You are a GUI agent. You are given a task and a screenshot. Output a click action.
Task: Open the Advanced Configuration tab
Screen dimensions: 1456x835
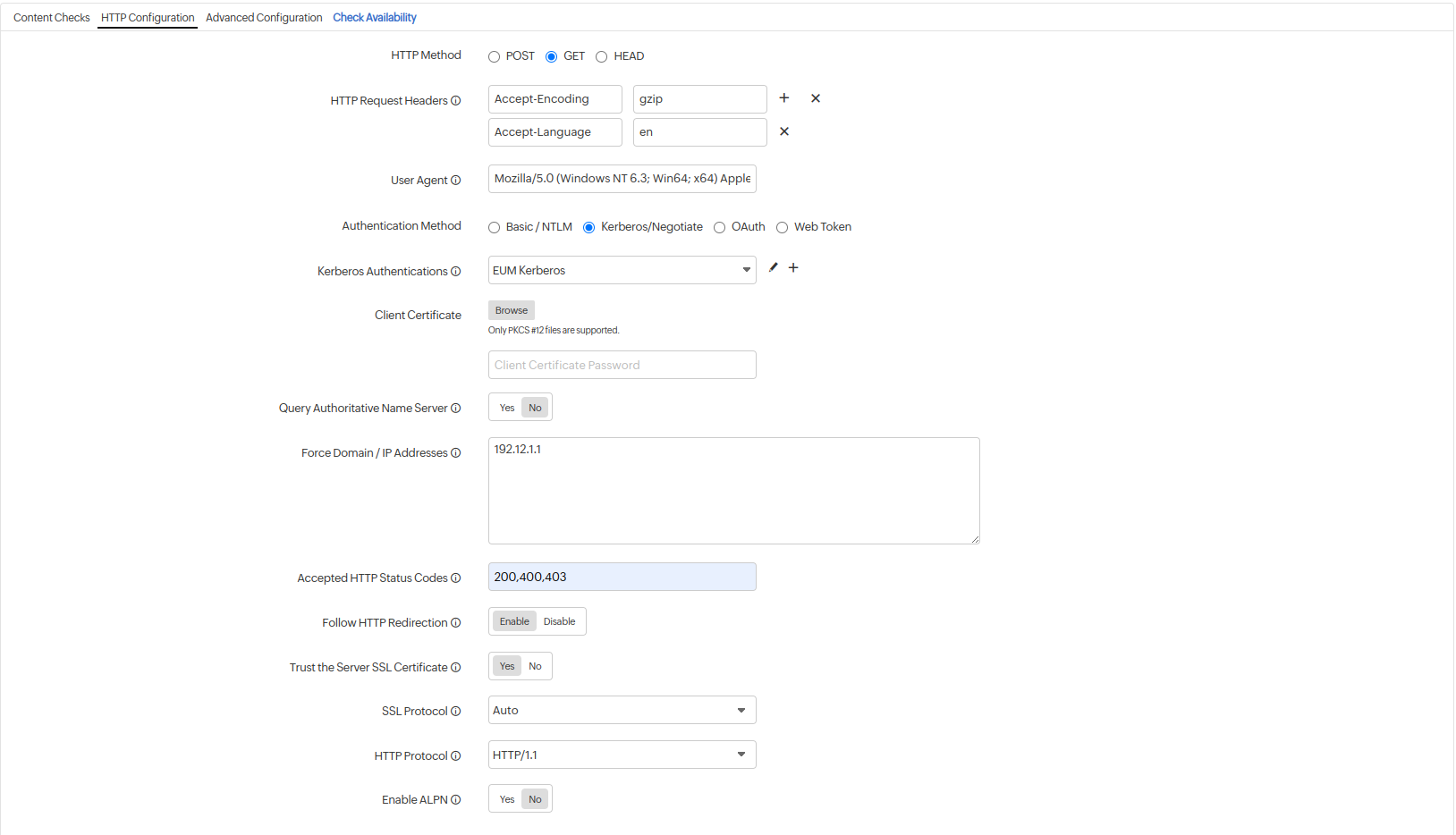pos(264,17)
